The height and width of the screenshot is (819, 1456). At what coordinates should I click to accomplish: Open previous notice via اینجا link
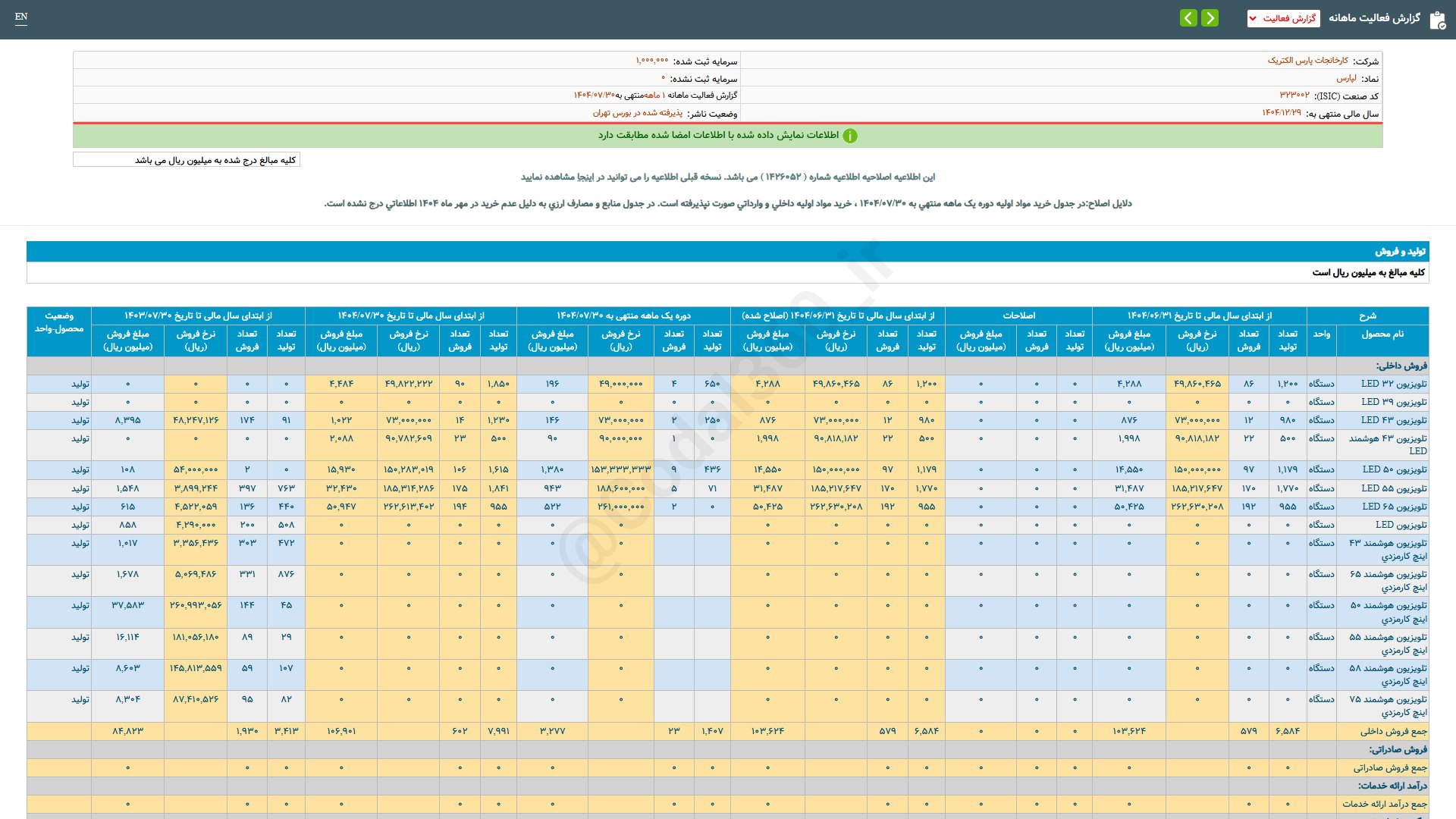pyautogui.click(x=586, y=177)
